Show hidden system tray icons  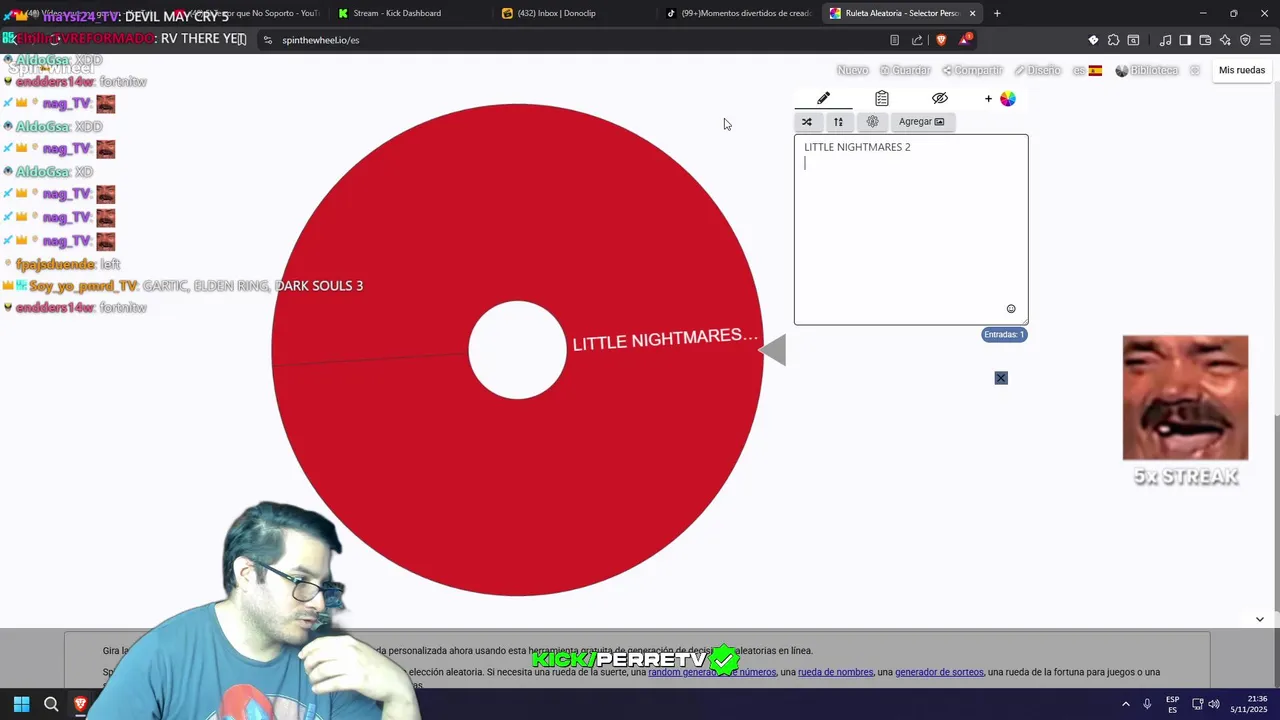click(x=1125, y=704)
